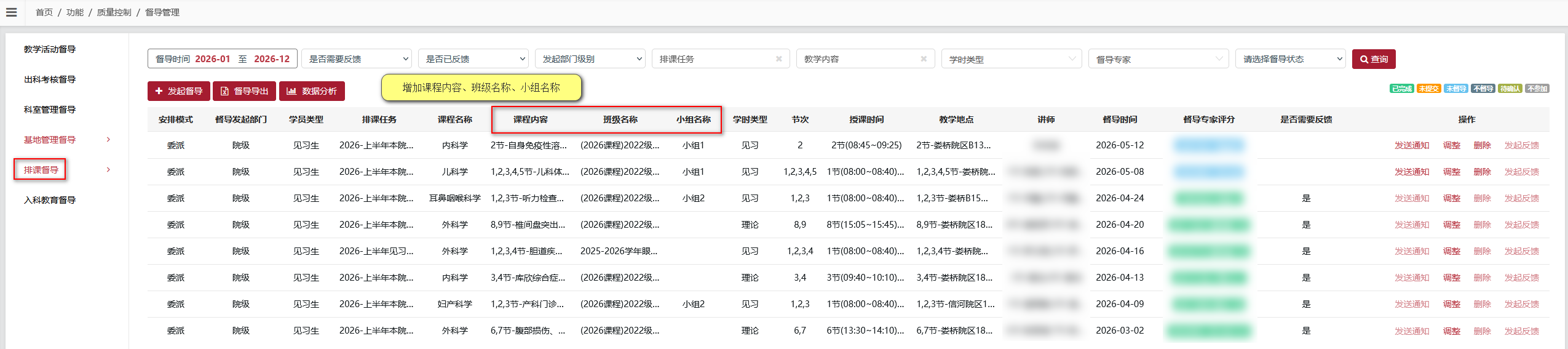This screenshot has width=1568, height=349.
Task: Click 调整 for the 2026-05-08 row
Action: pyautogui.click(x=1452, y=172)
